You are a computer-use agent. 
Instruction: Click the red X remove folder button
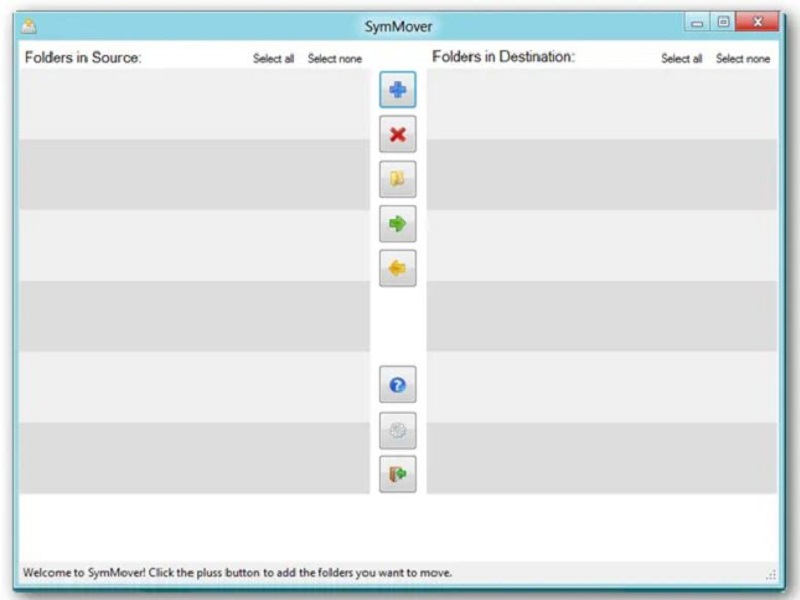click(x=397, y=135)
